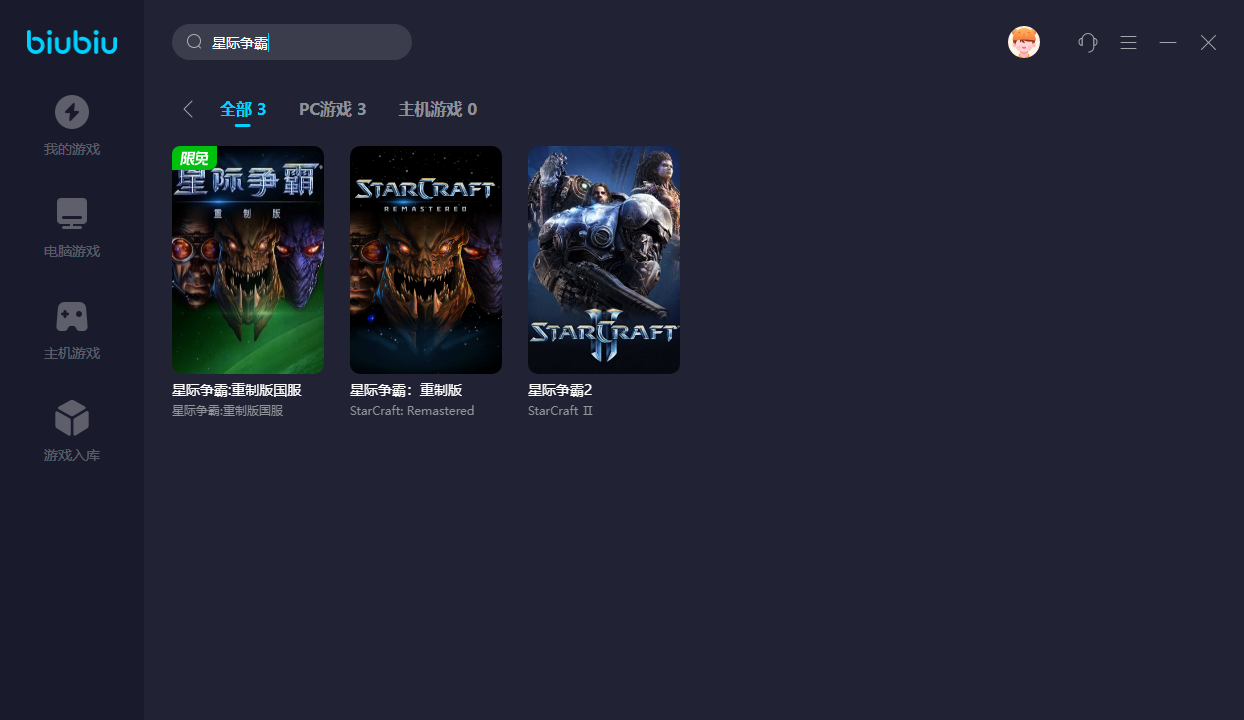The width and height of the screenshot is (1244, 720).
Task: Click the 星际争霸2 title link
Action: pos(560,390)
